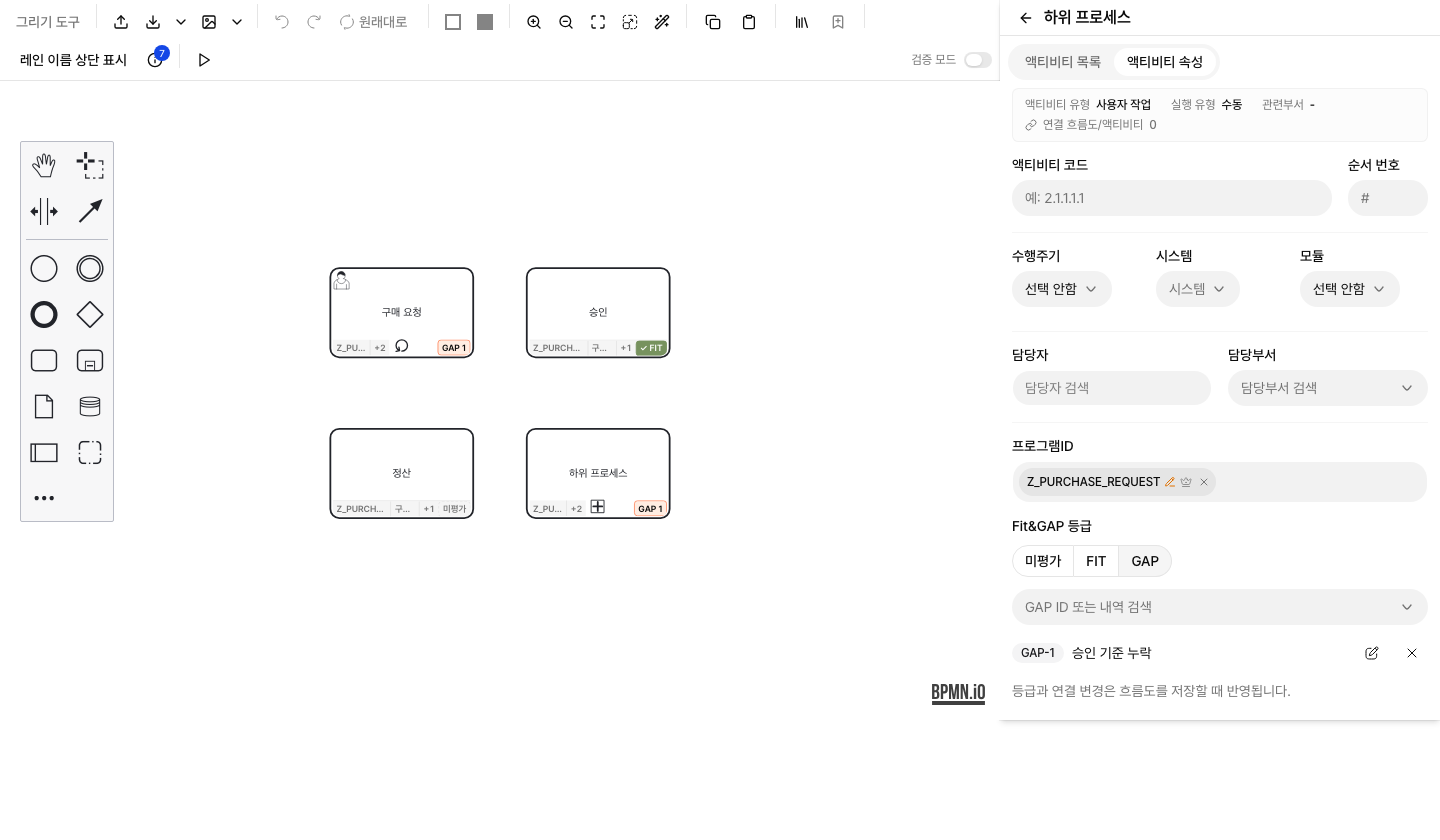Set Fit&GAP grade to GAP
Image resolution: width=1440 pixels, height=840 pixels.
click(1145, 561)
